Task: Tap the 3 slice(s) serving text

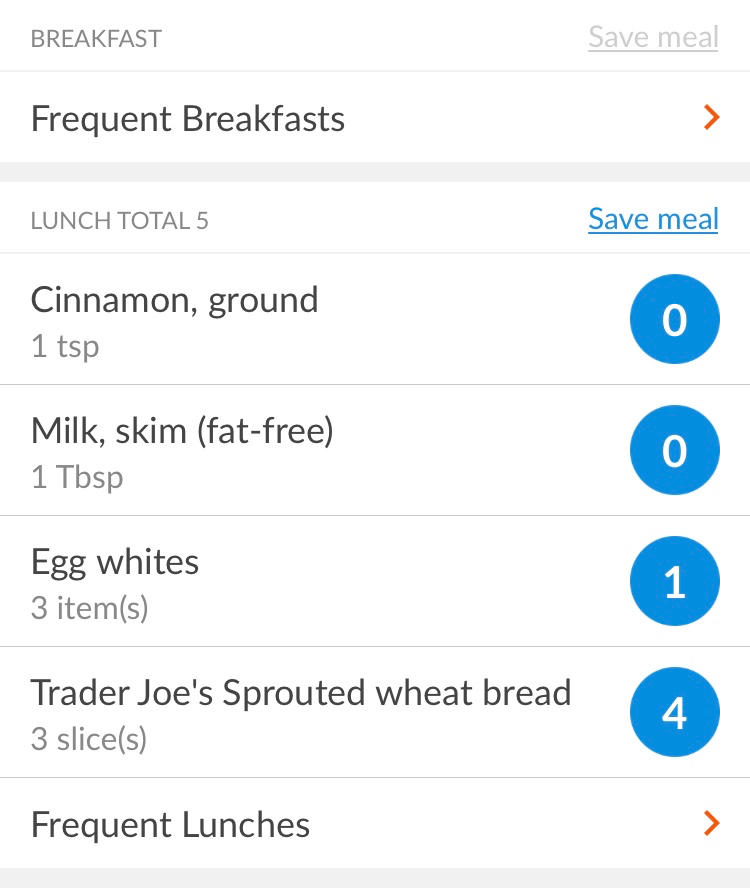Action: [89, 739]
